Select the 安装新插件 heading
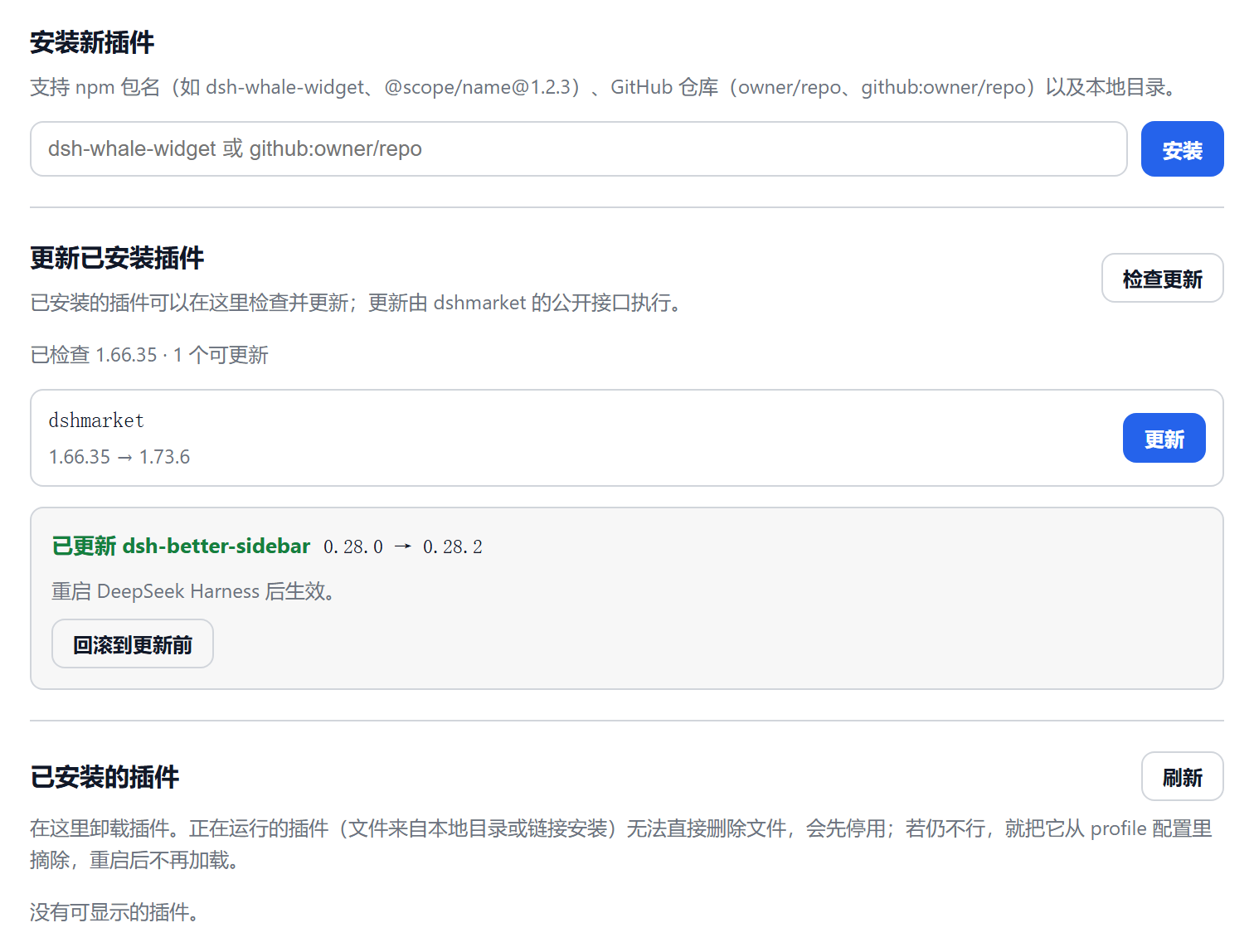This screenshot has height=952, width=1254. 92,42
